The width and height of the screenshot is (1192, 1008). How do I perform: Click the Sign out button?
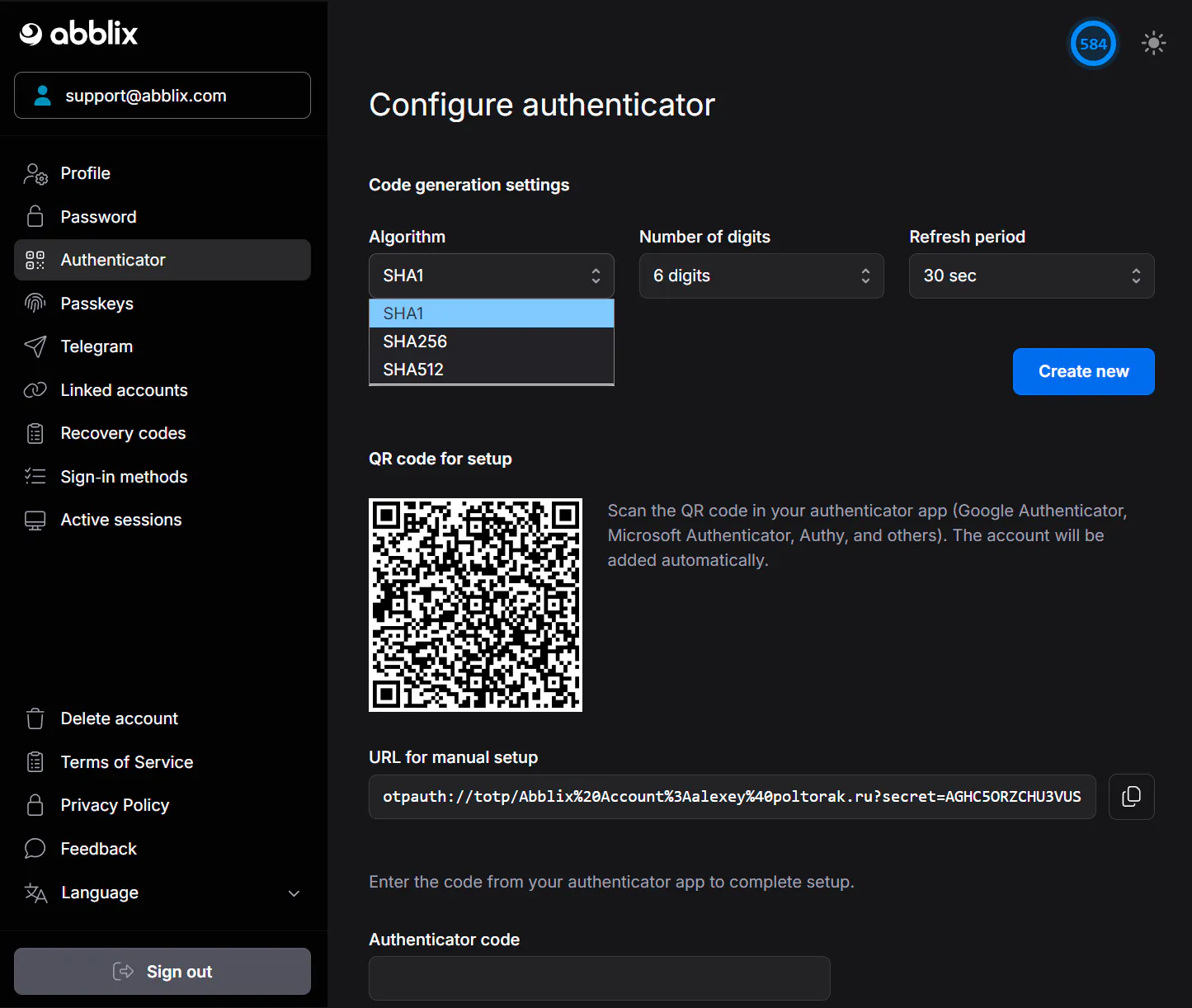click(x=163, y=972)
